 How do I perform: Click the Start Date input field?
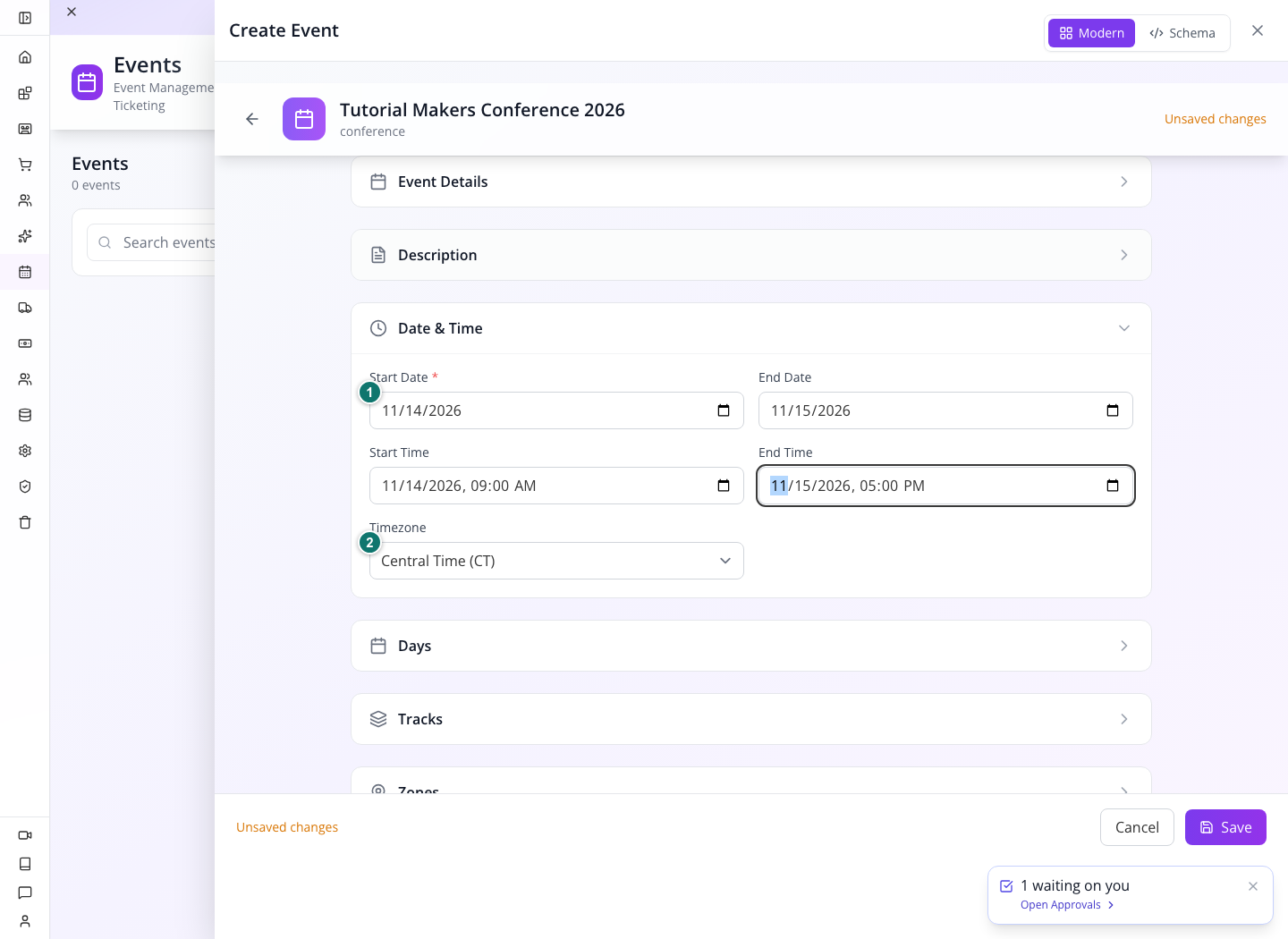(556, 410)
